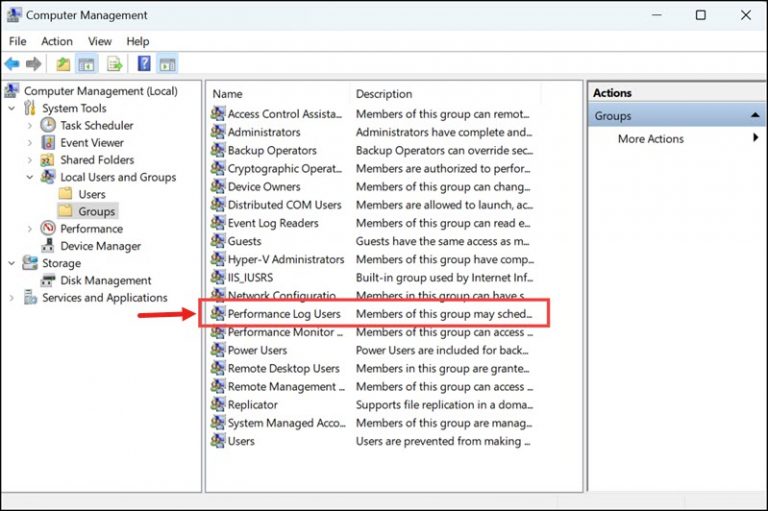
Task: Click the Device Manager icon in tree
Action: (x=48, y=245)
